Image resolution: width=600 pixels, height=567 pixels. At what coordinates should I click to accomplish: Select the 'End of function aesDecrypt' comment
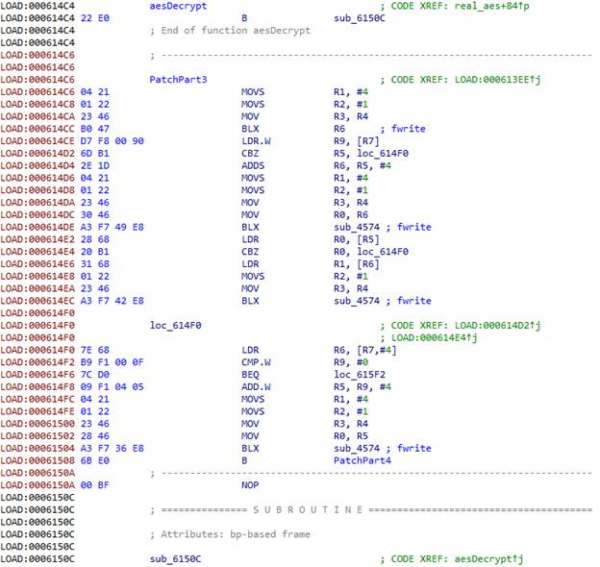pyautogui.click(x=230, y=30)
